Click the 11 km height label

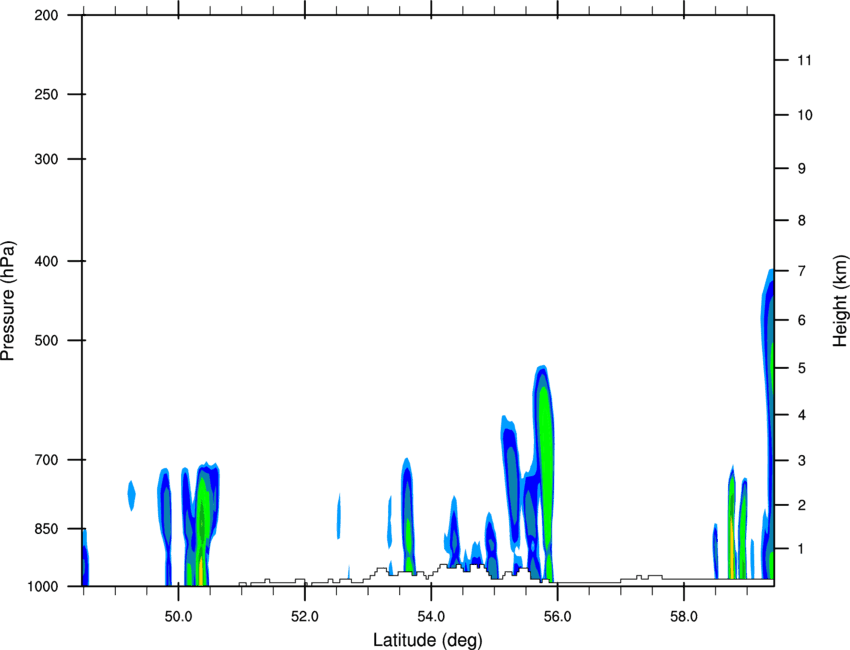coord(804,60)
